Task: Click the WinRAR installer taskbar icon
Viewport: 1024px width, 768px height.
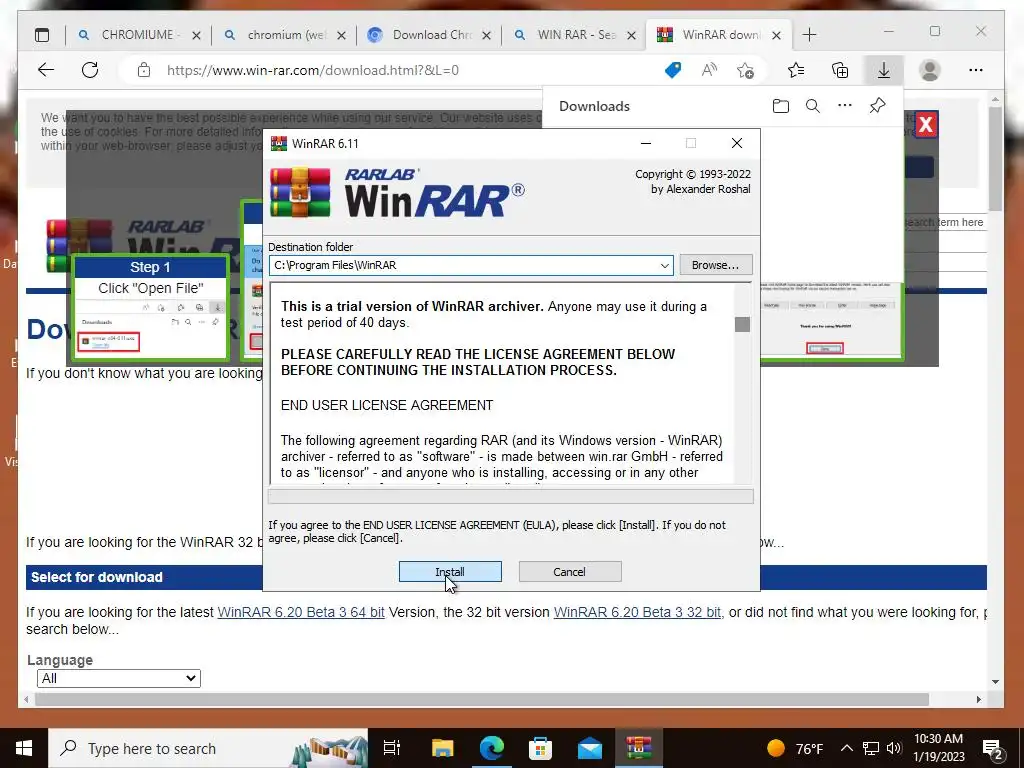Action: (x=639, y=748)
